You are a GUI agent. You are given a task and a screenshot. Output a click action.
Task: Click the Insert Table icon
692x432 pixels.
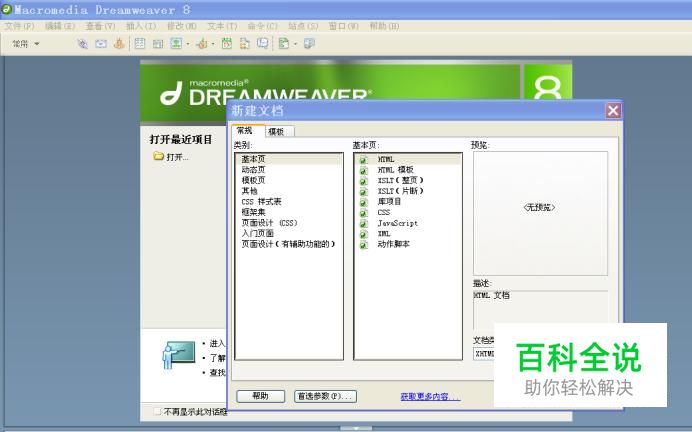pyautogui.click(x=140, y=43)
